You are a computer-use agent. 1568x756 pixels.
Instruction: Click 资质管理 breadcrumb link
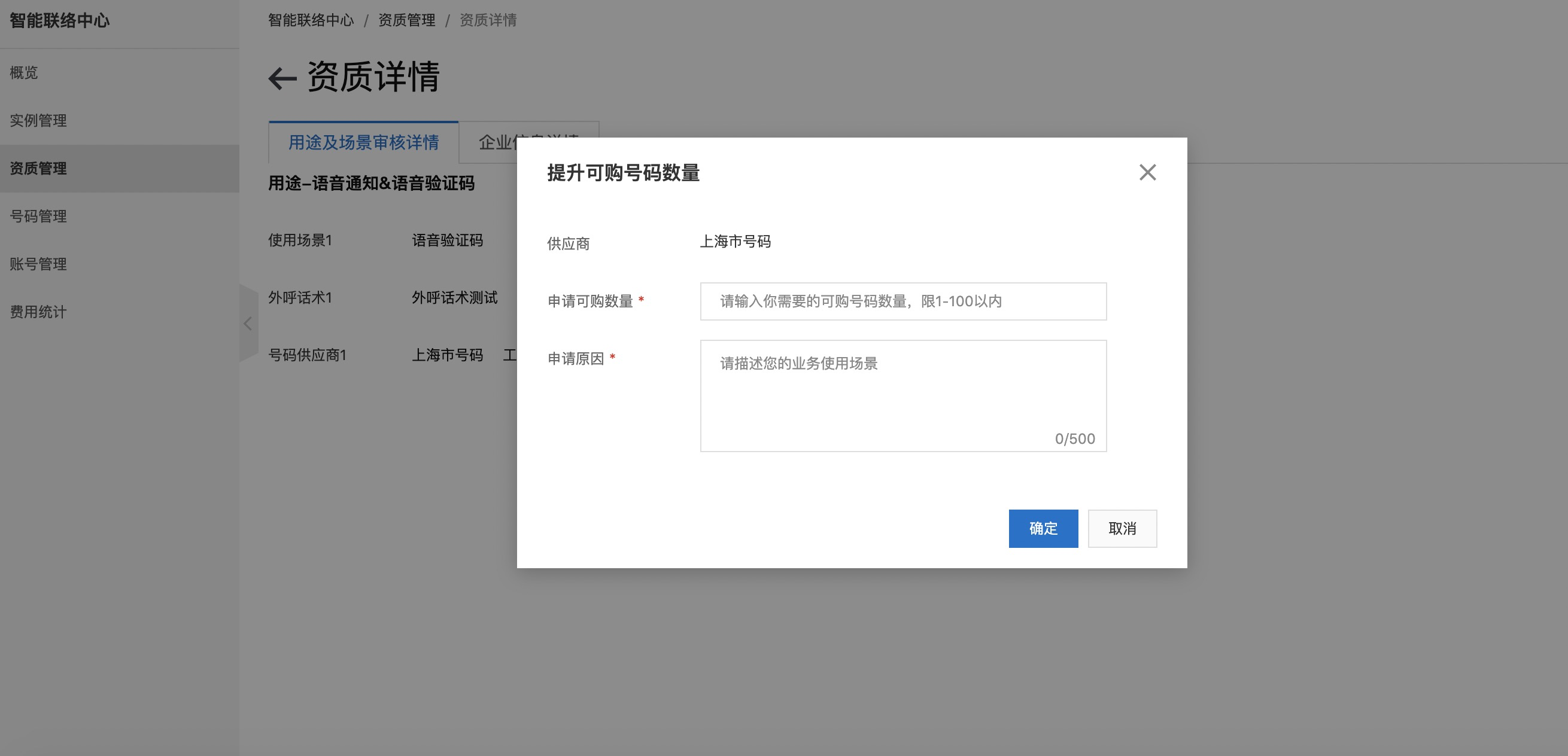(x=406, y=20)
